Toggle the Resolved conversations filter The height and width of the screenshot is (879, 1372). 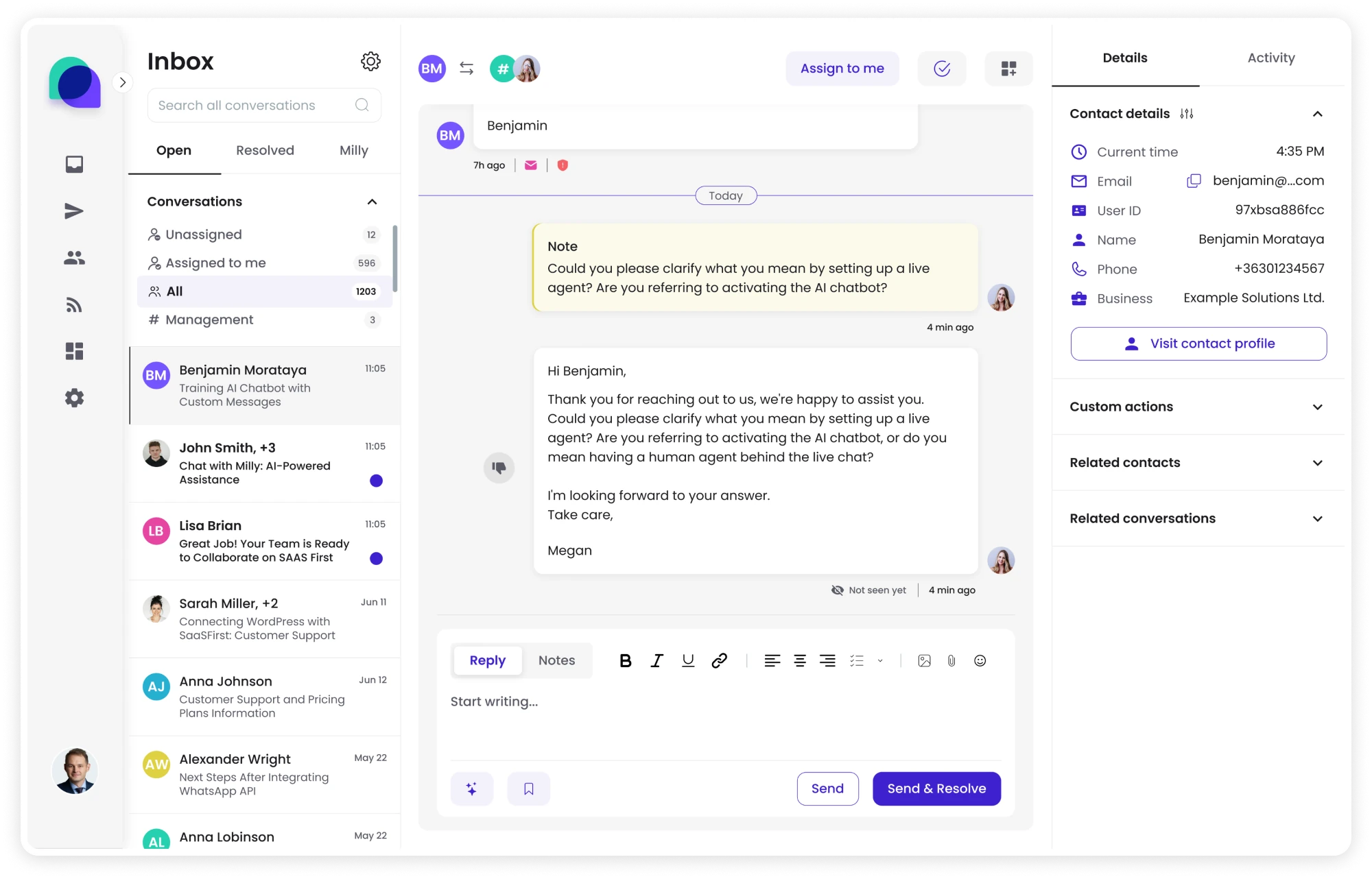click(265, 151)
